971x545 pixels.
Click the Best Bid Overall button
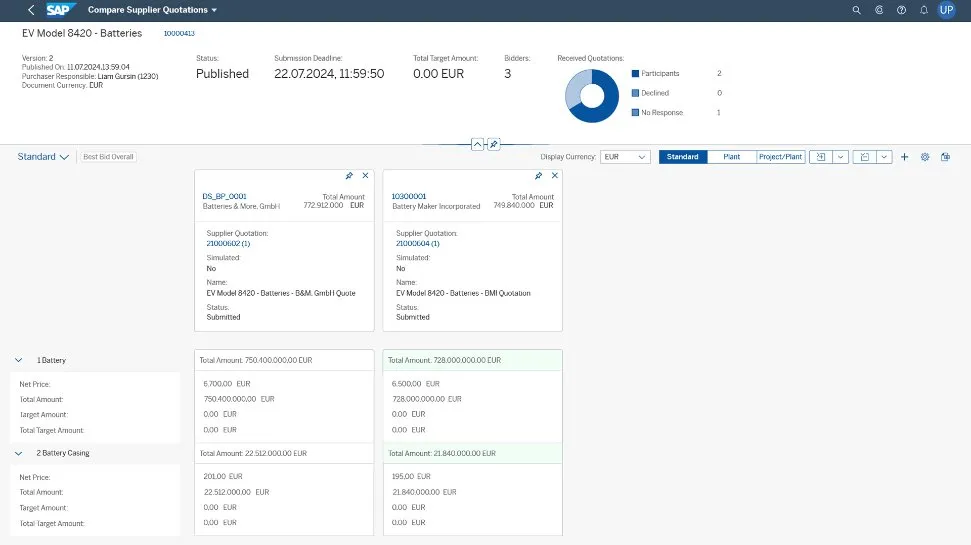(x=108, y=157)
